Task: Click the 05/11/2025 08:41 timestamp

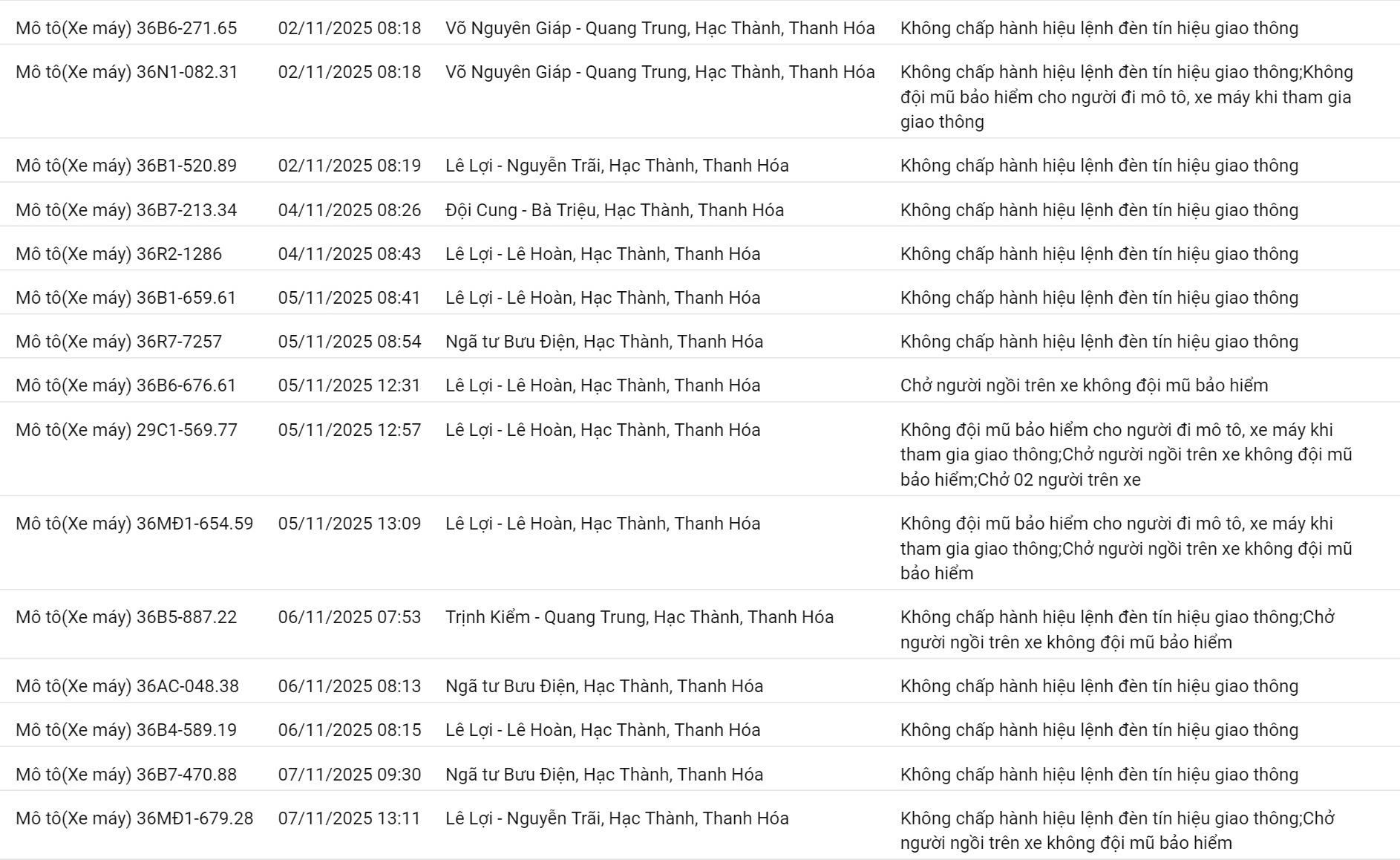Action: click(x=349, y=298)
